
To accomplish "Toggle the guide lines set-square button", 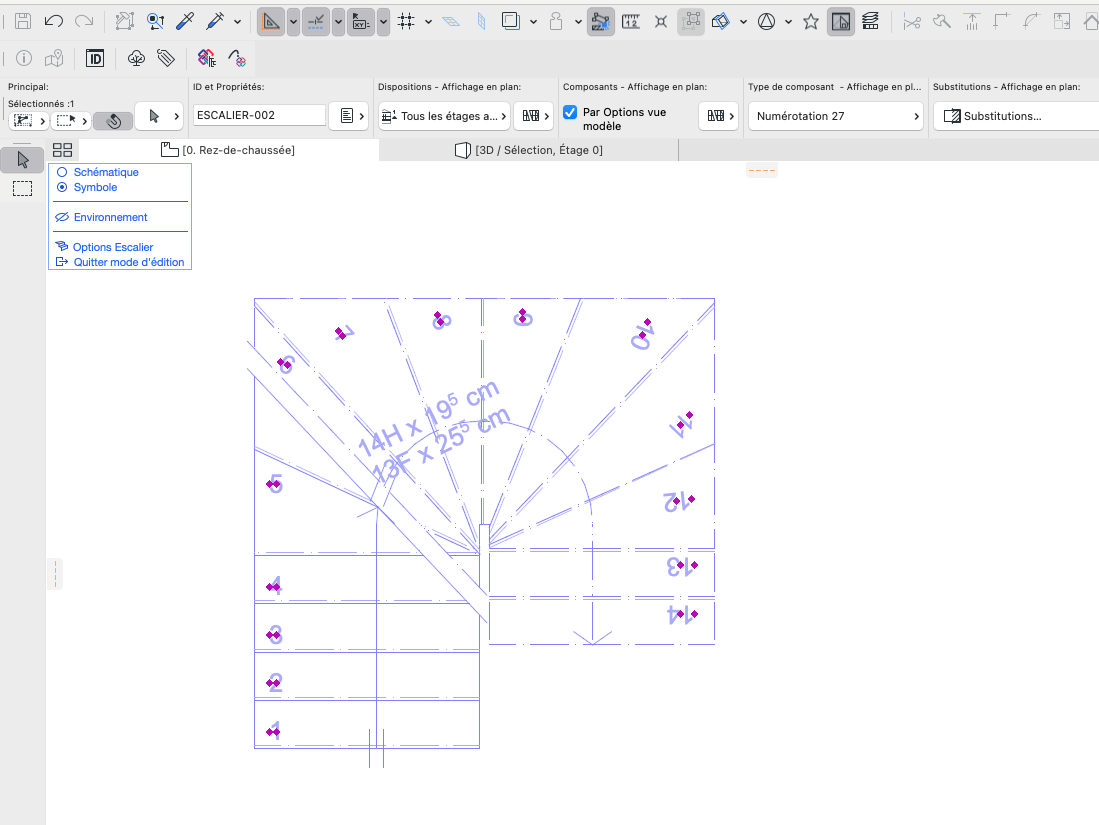I will coord(271,22).
